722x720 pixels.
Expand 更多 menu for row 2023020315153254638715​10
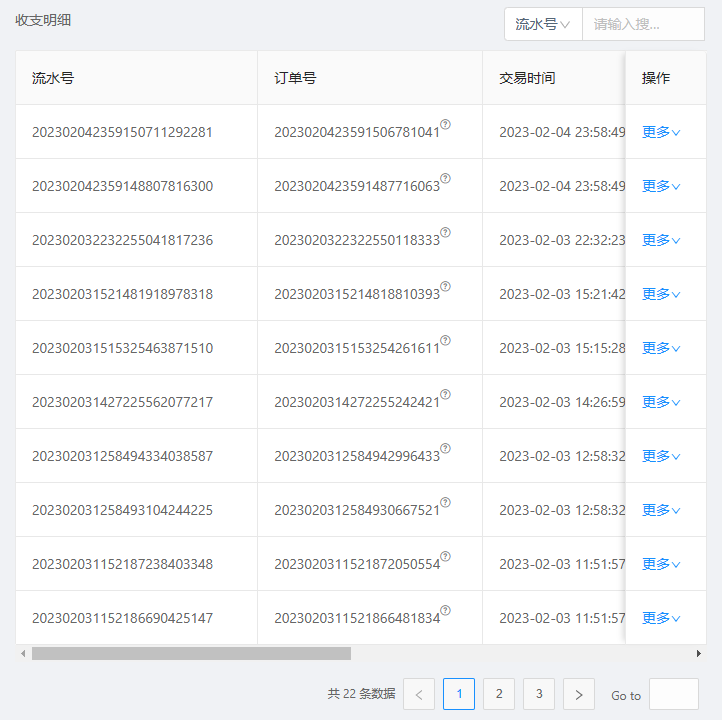click(661, 348)
